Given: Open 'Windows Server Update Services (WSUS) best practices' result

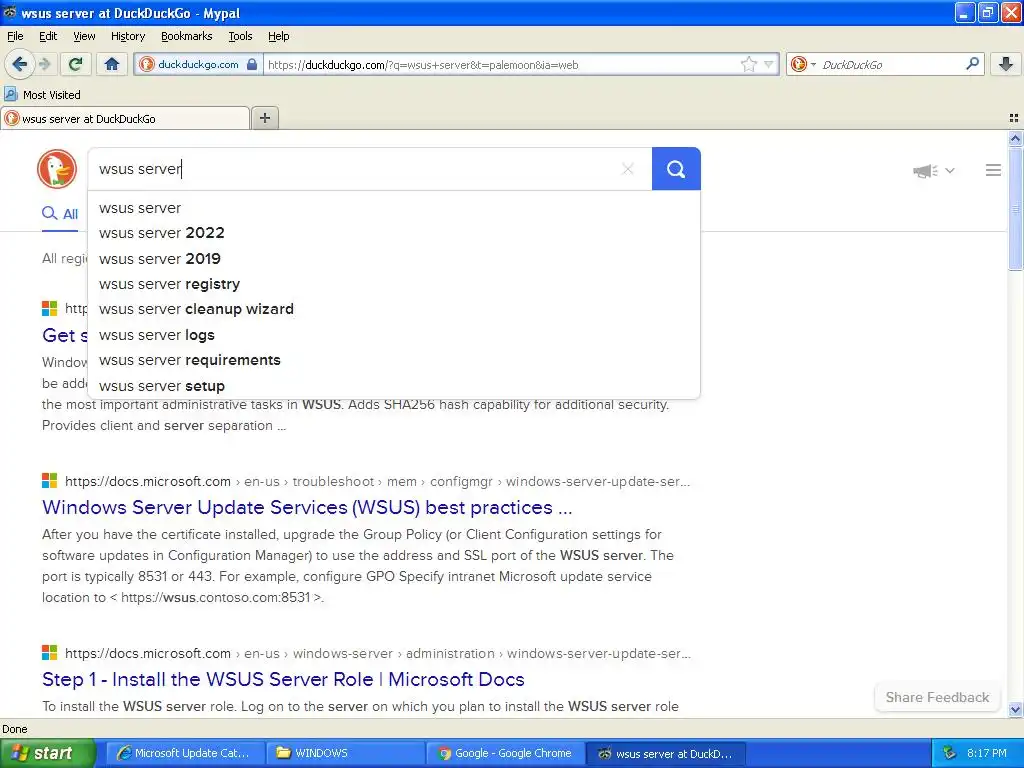Looking at the screenshot, I should (x=307, y=507).
